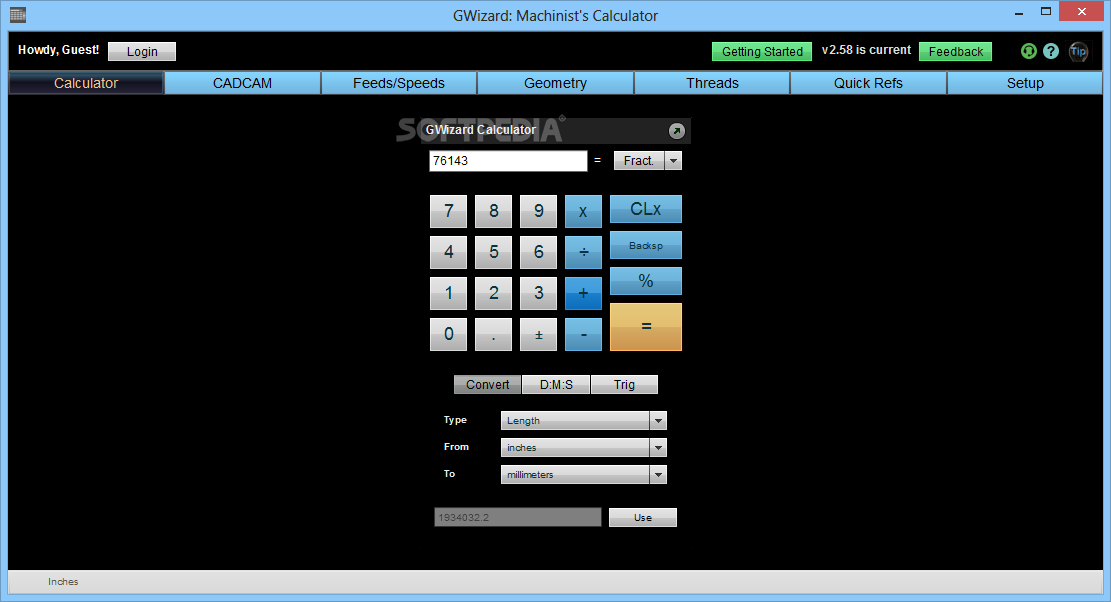
Task: Select the Convert sub-tab
Action: click(487, 385)
